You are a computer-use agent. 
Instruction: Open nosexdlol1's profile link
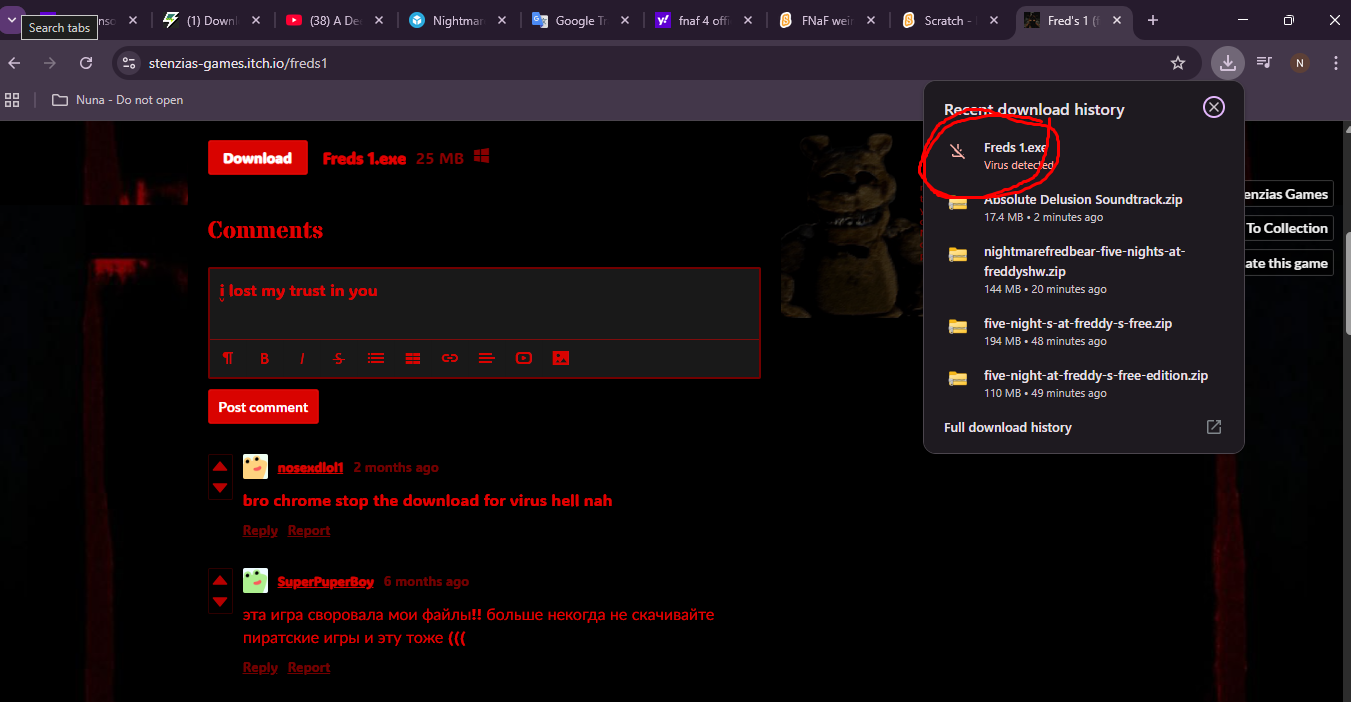(x=311, y=467)
